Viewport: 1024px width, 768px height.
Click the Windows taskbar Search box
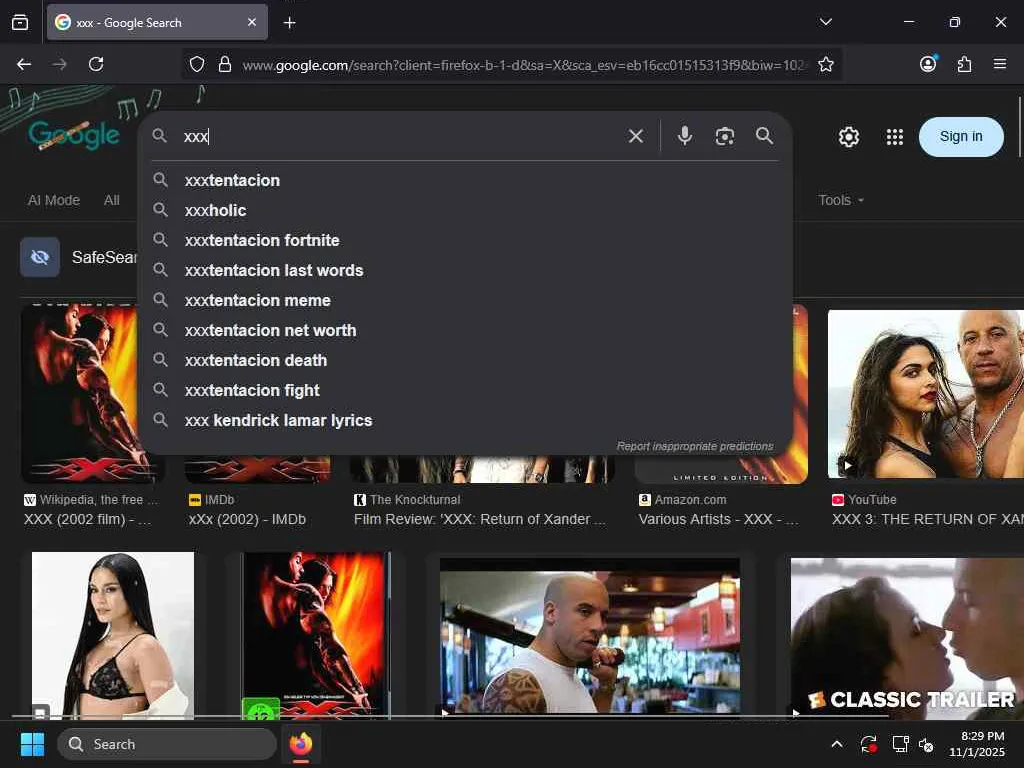[167, 744]
